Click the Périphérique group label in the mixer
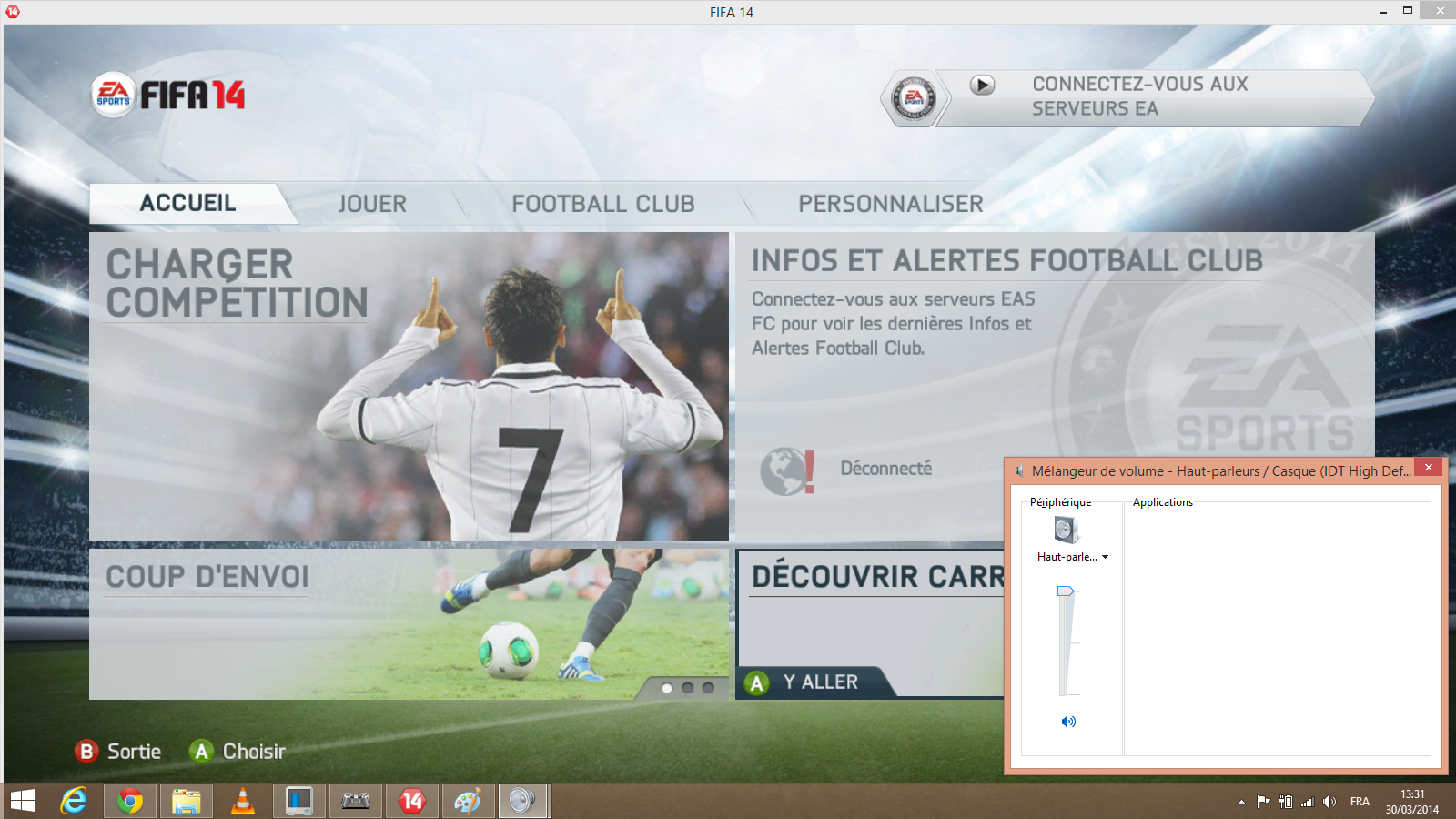 click(x=1060, y=502)
